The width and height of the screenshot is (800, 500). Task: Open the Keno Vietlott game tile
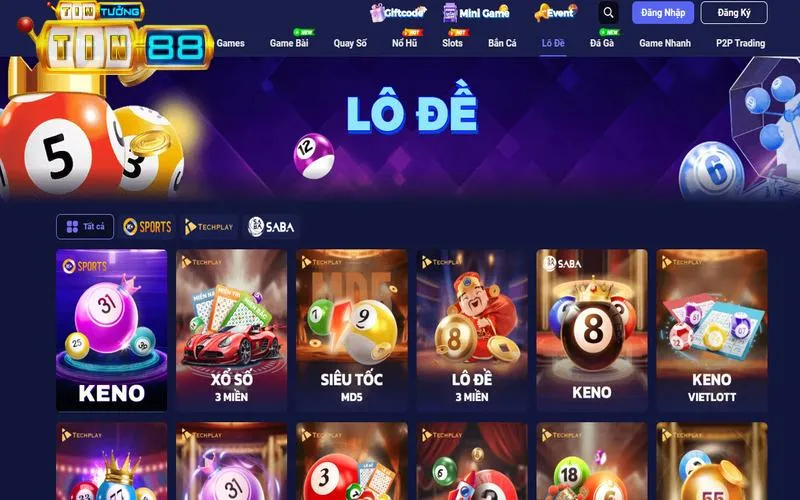[x=712, y=330]
